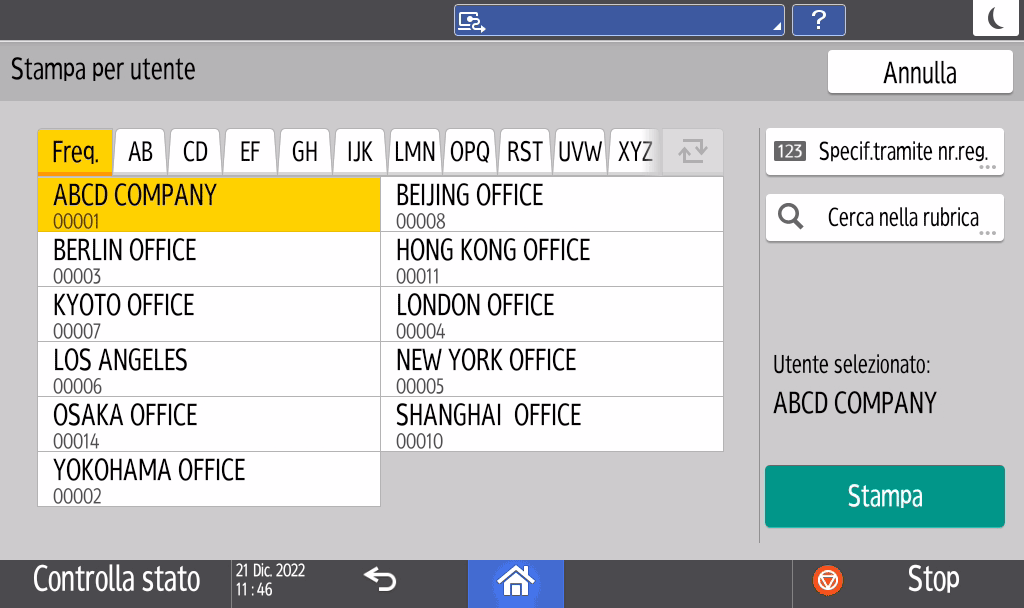
Task: Select the Freq. tab
Action: [x=75, y=152]
